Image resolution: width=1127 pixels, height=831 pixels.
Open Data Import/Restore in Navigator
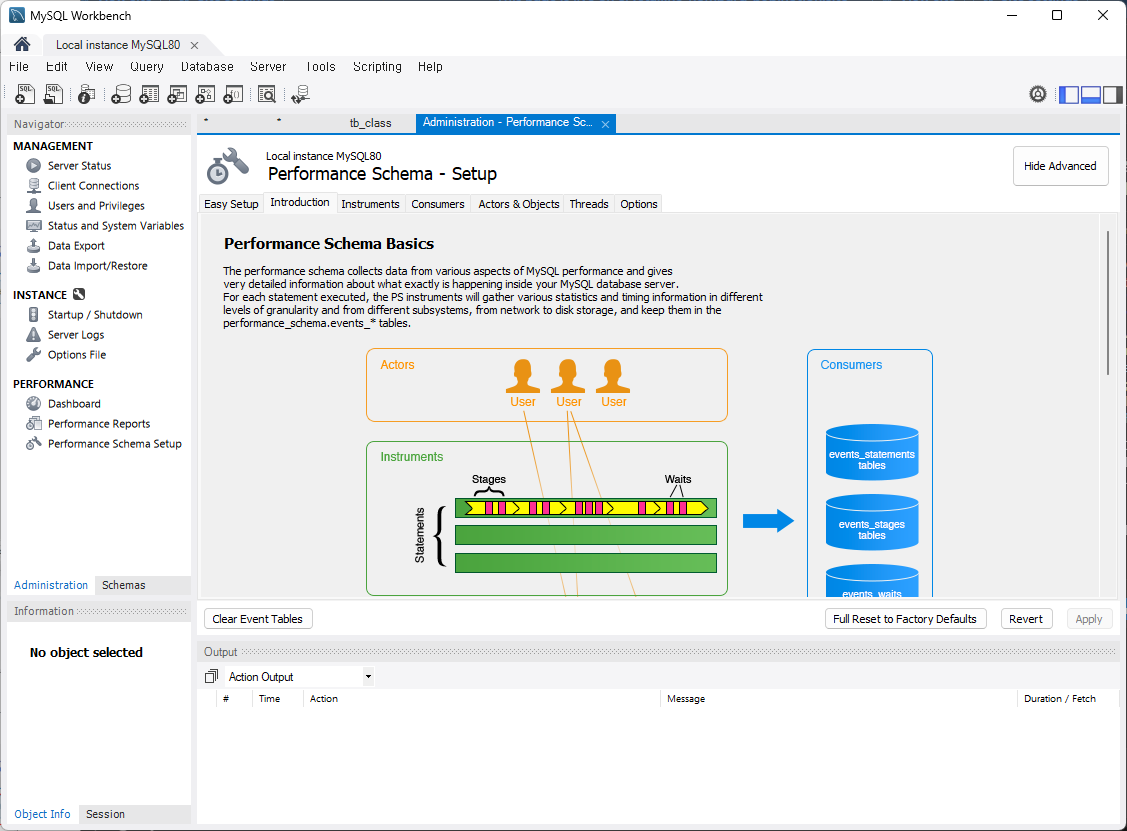[x=98, y=266]
